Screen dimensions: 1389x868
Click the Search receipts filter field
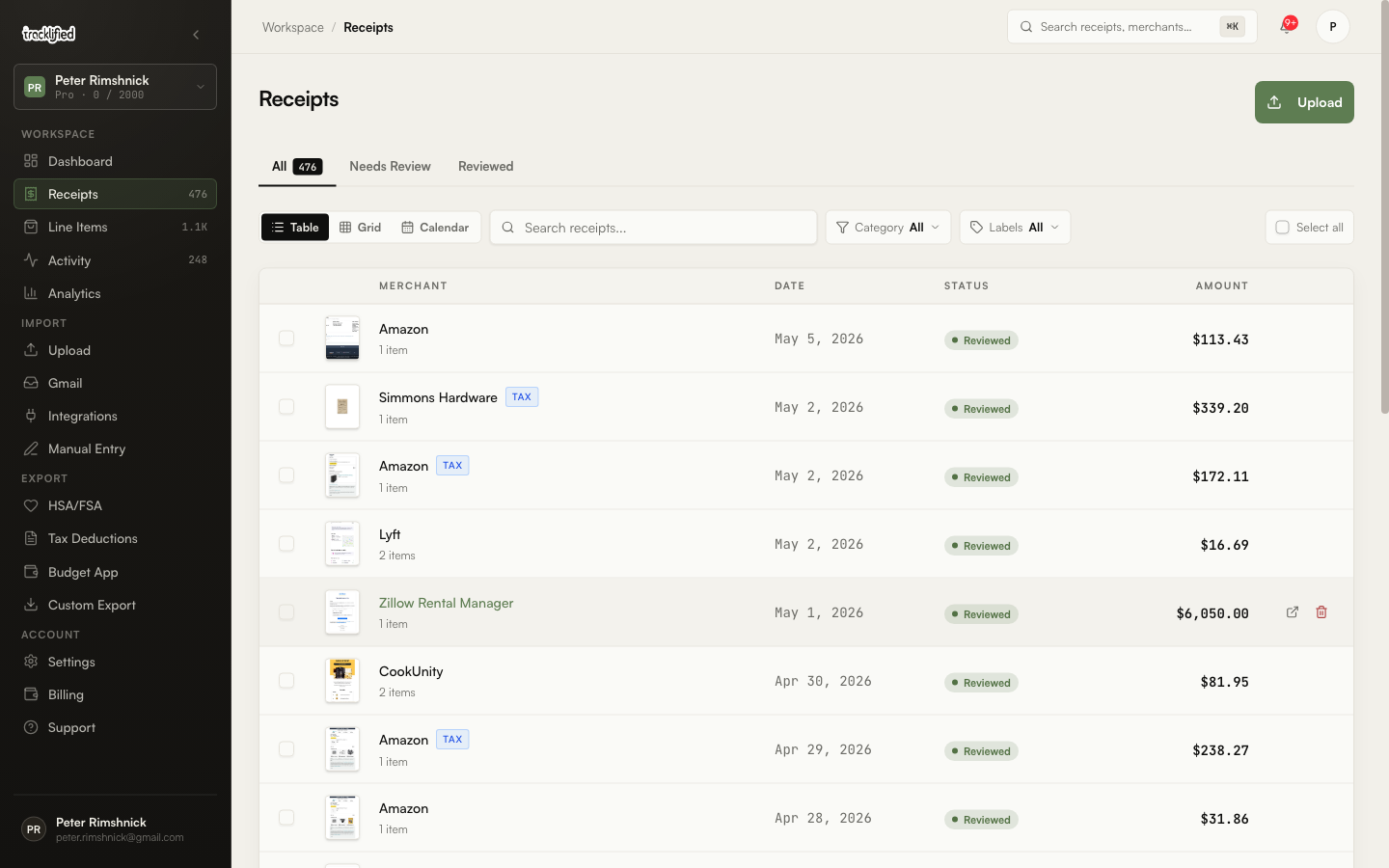(x=653, y=228)
